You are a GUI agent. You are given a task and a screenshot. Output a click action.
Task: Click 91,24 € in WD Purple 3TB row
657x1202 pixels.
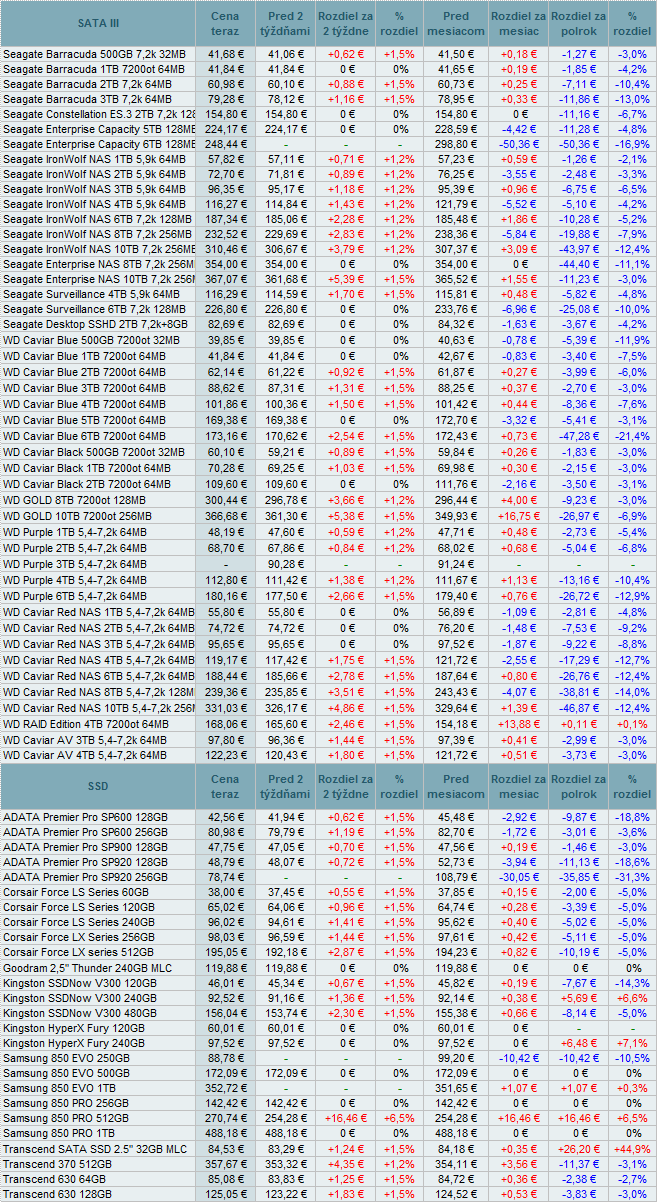pos(455,563)
